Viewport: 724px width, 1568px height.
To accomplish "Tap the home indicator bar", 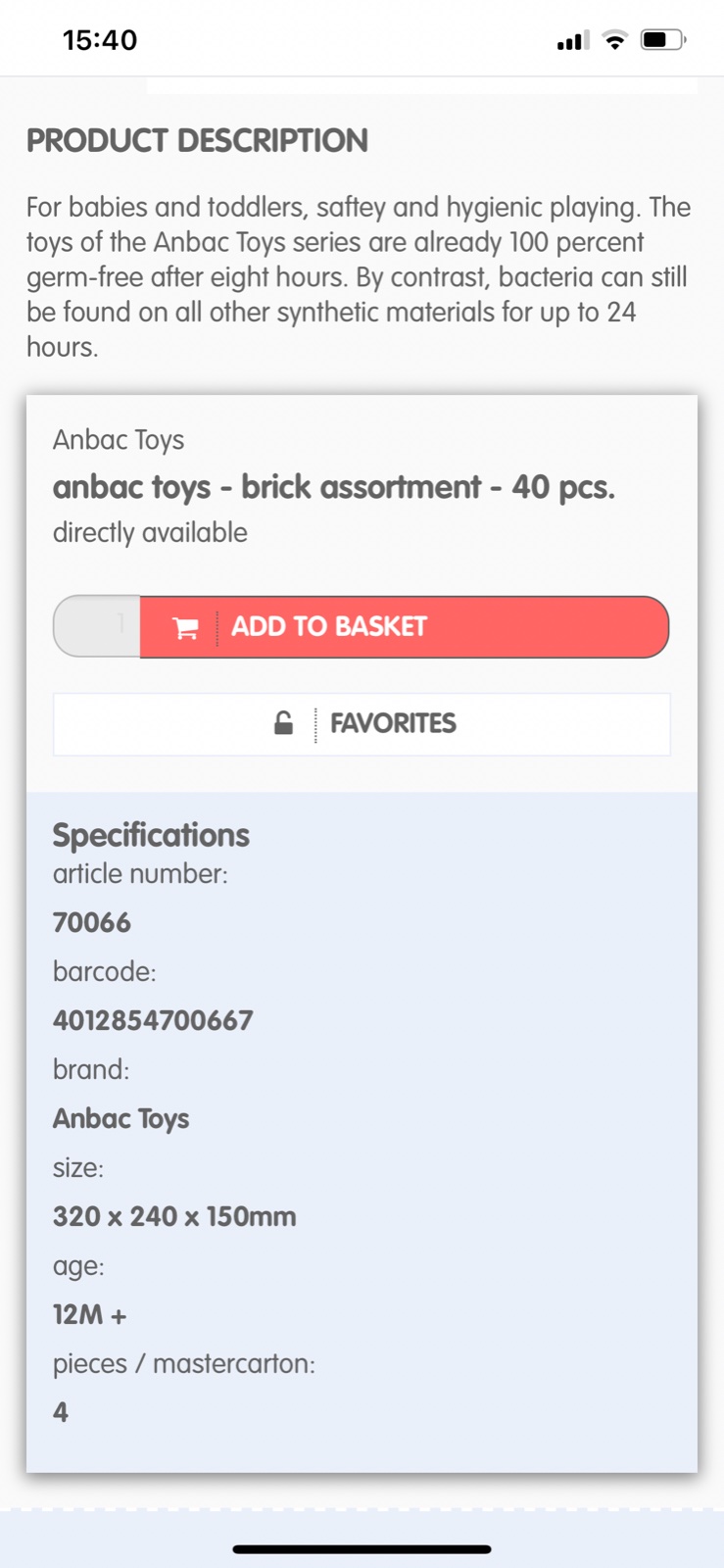I will pyautogui.click(x=362, y=1549).
